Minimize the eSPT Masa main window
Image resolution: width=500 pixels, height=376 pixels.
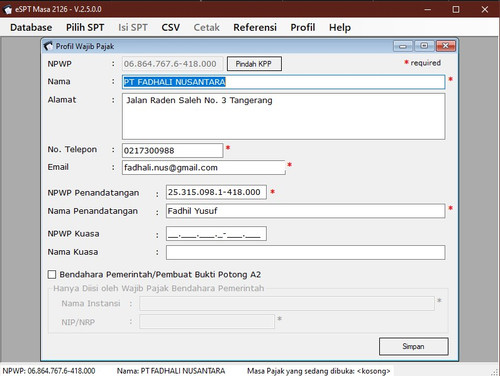[x=428, y=9]
